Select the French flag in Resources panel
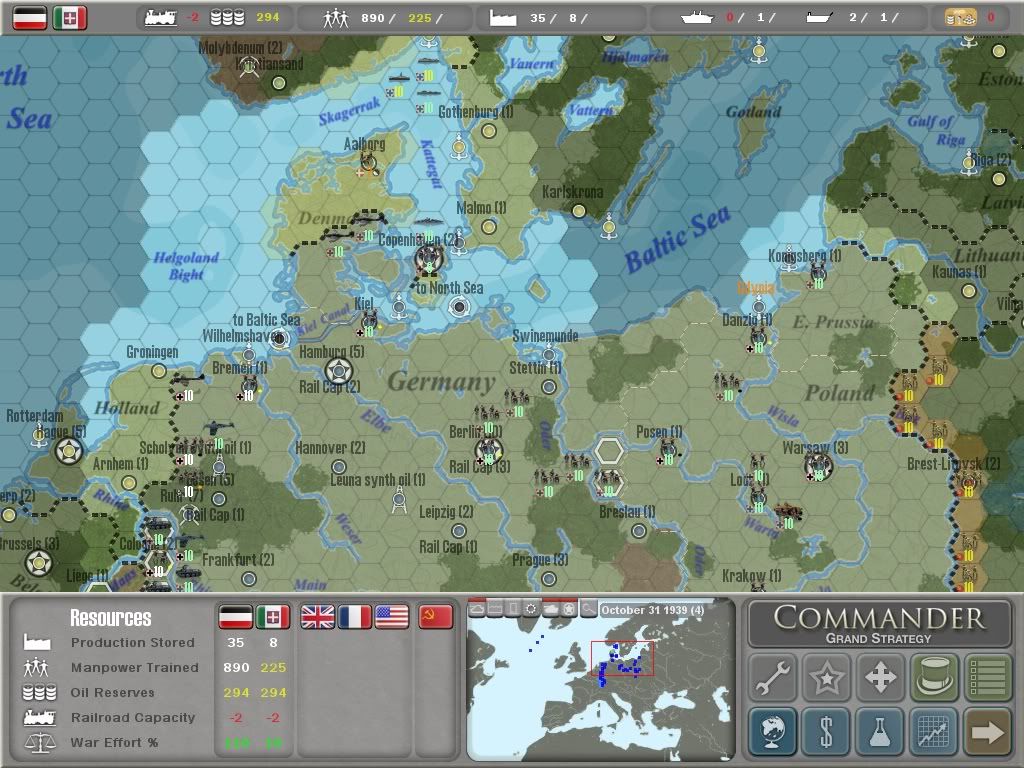This screenshot has height=768, width=1024. coord(355,616)
